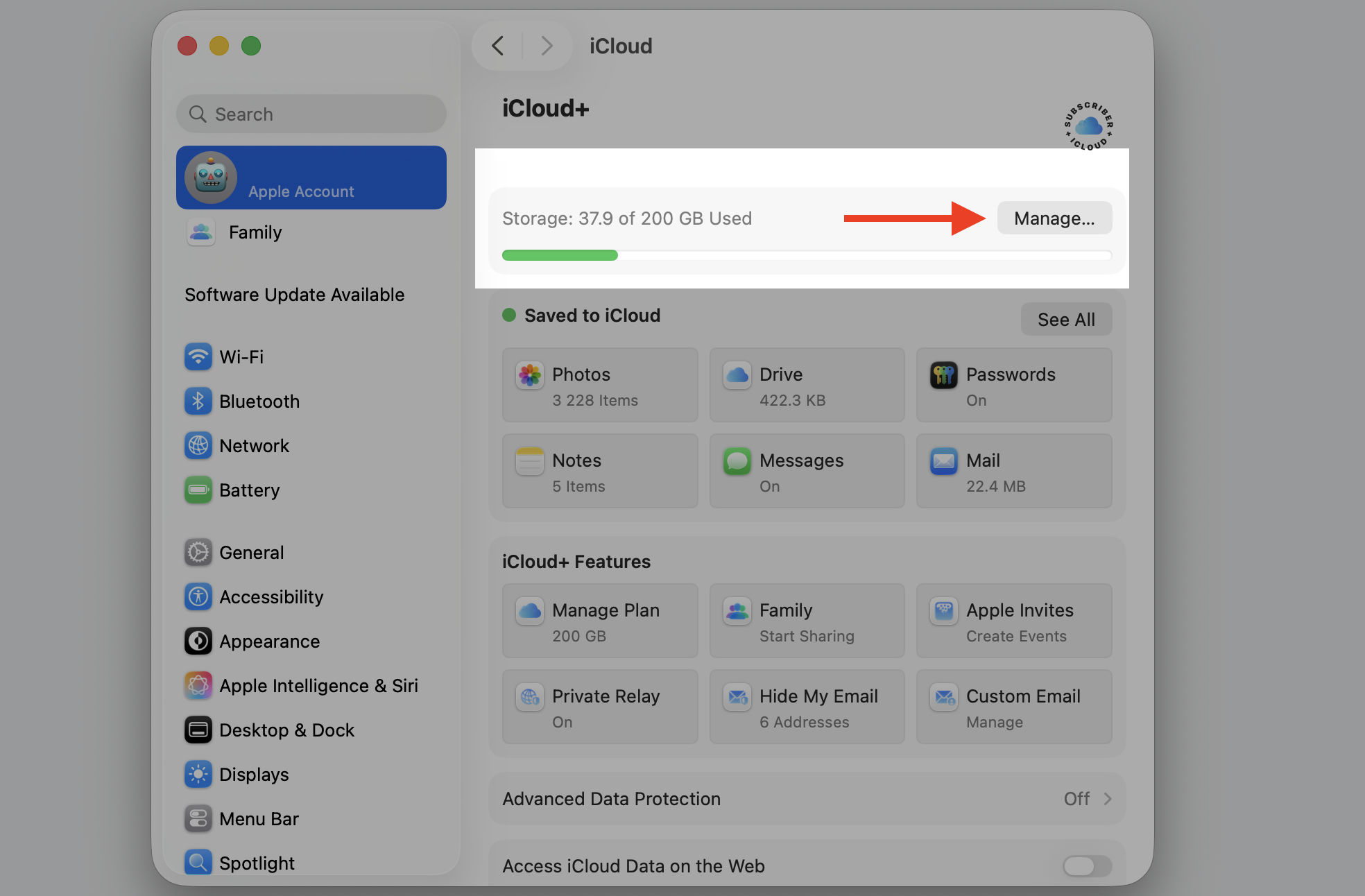Select the Wi-Fi sidebar label
The width and height of the screenshot is (1365, 896).
[241, 357]
